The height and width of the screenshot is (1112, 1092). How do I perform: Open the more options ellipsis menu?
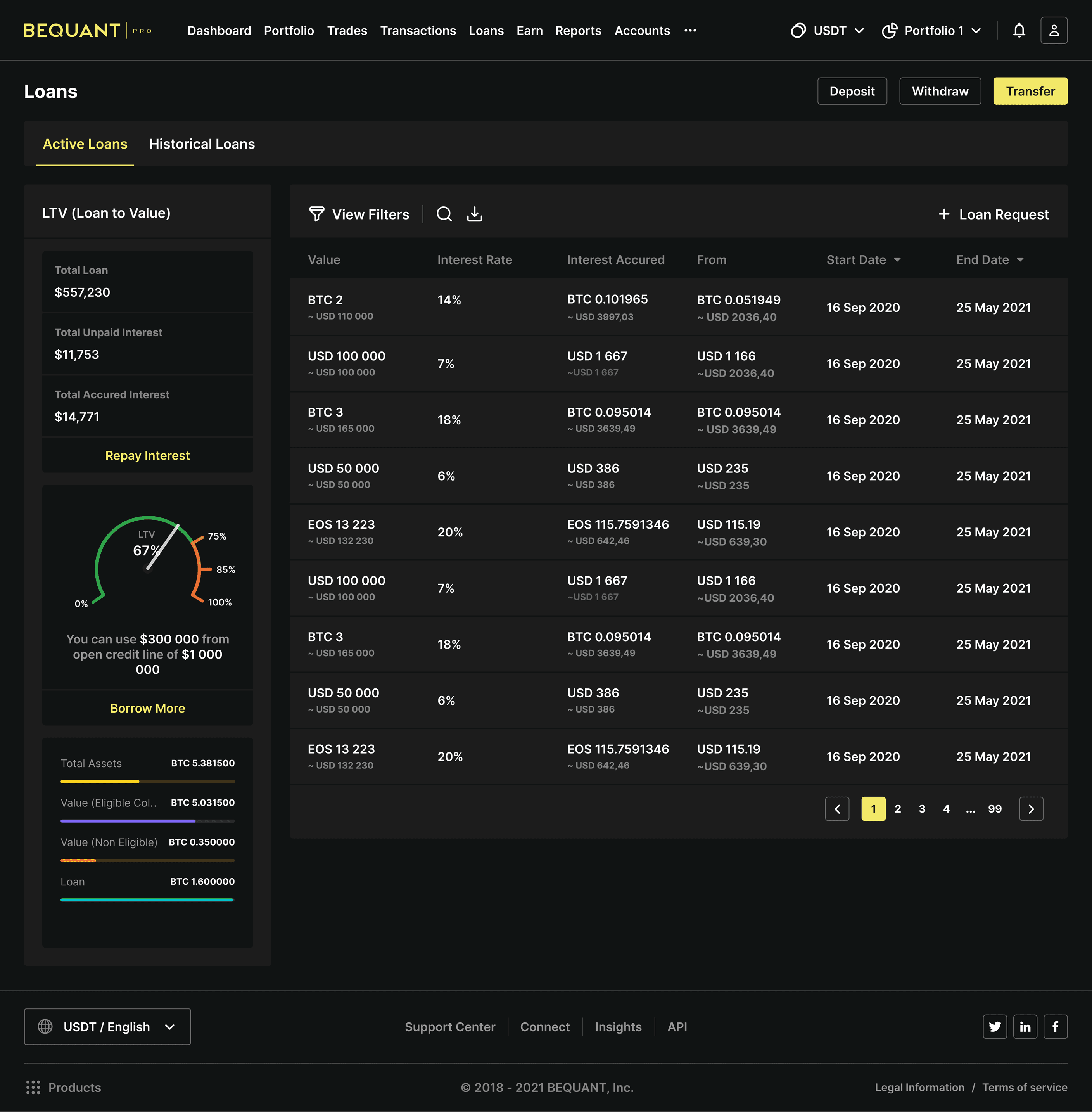point(690,30)
